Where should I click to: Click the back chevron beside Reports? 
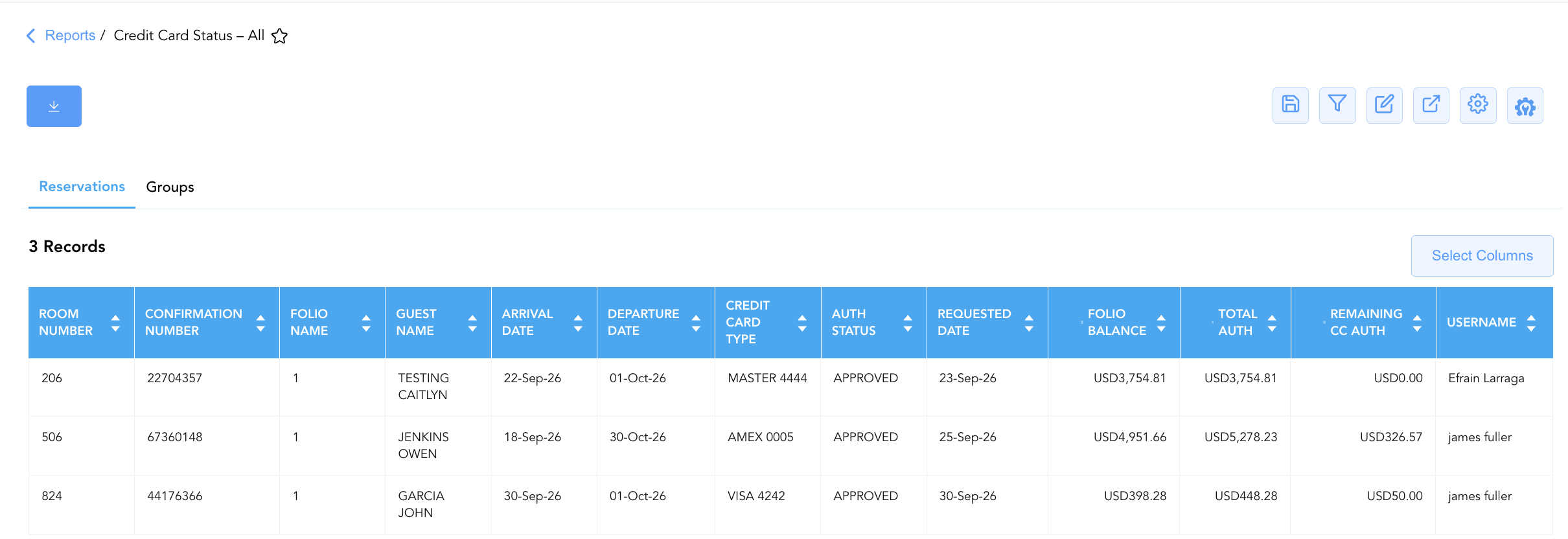[30, 36]
